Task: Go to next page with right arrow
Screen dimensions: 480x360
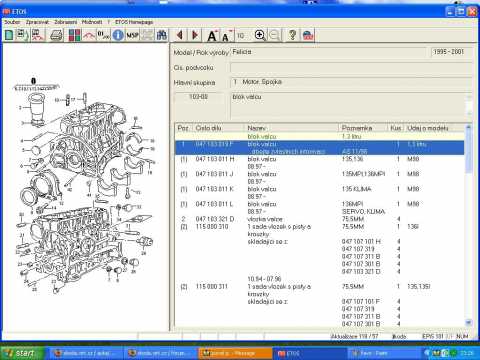Action: (x=195, y=35)
